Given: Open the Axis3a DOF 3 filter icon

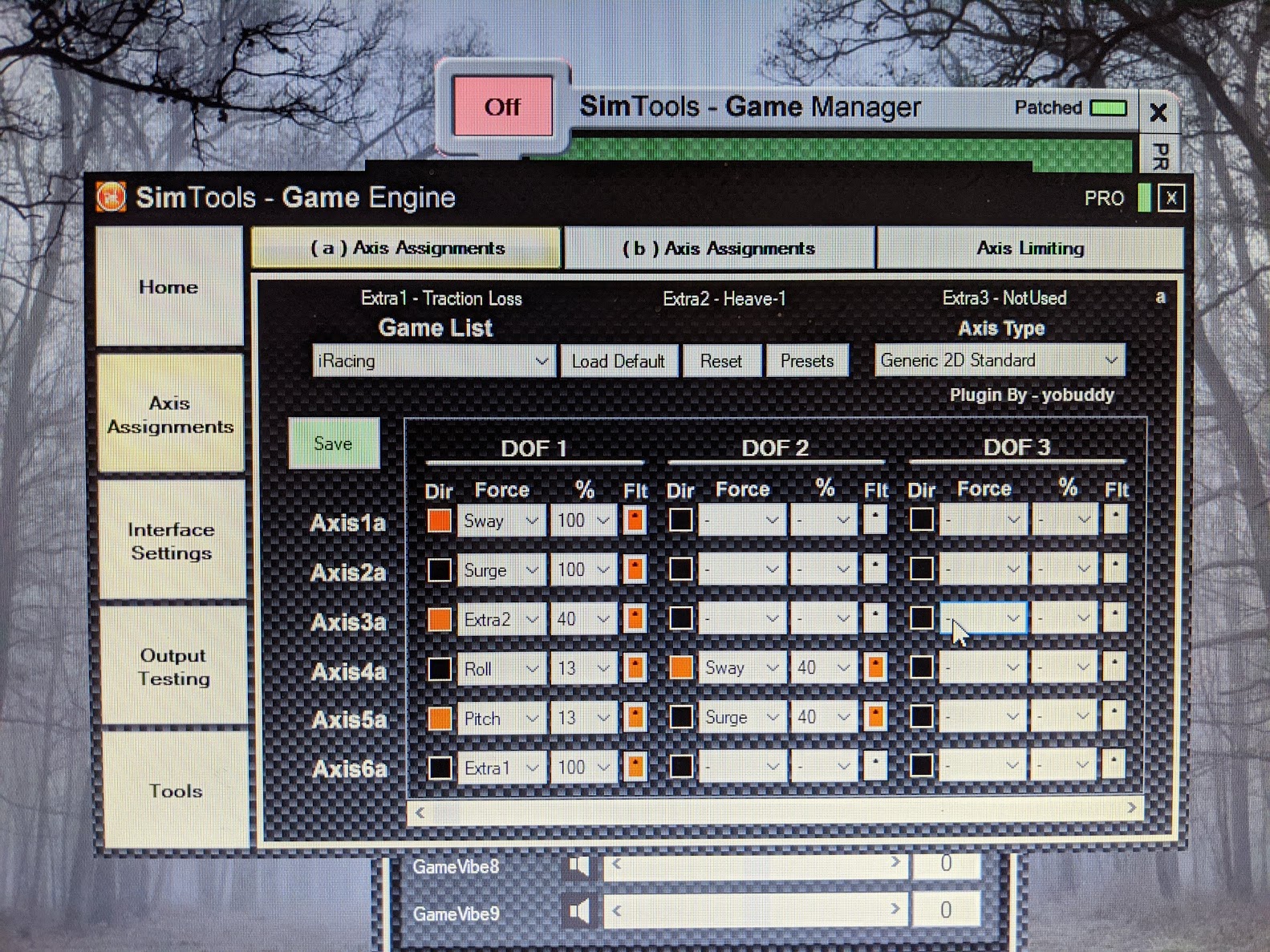Looking at the screenshot, I should click(x=1115, y=618).
